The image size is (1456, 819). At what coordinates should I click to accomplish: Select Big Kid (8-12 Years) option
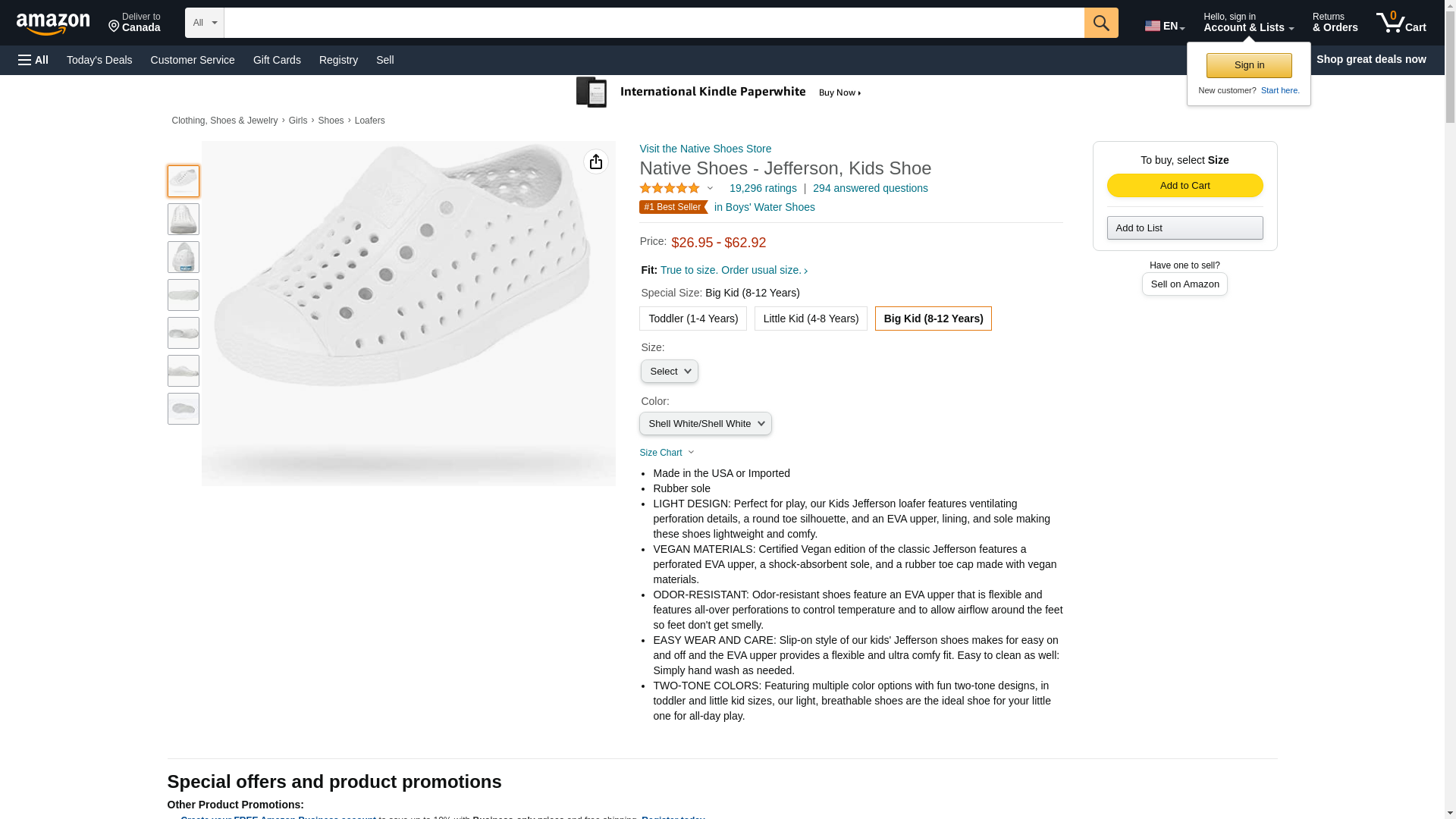(933, 318)
